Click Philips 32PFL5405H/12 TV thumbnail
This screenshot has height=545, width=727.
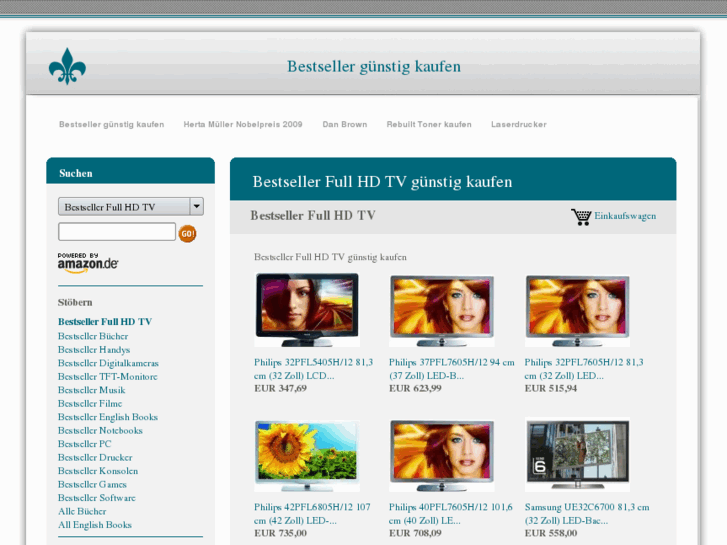(307, 310)
